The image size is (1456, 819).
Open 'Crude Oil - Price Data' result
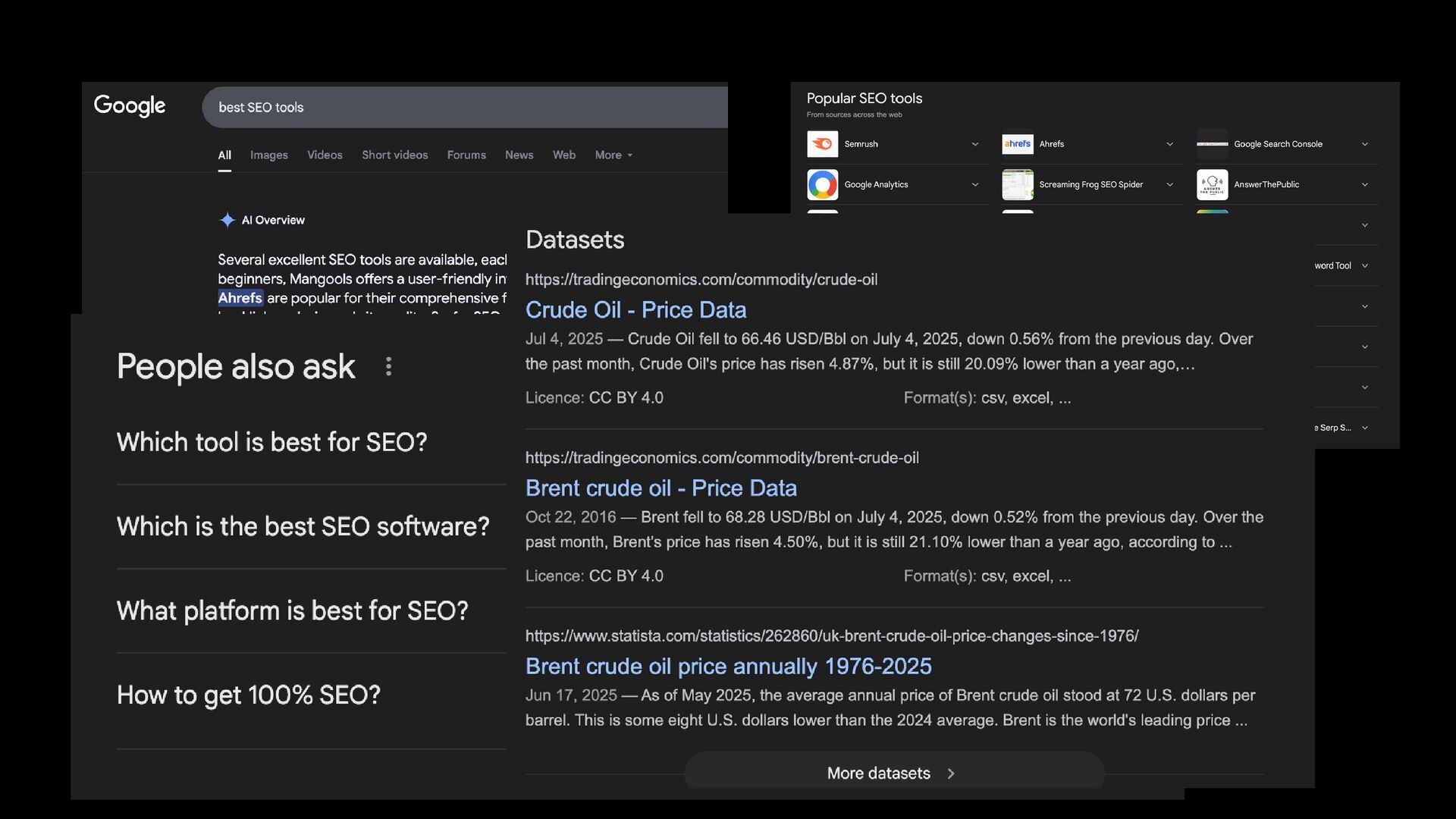point(635,310)
